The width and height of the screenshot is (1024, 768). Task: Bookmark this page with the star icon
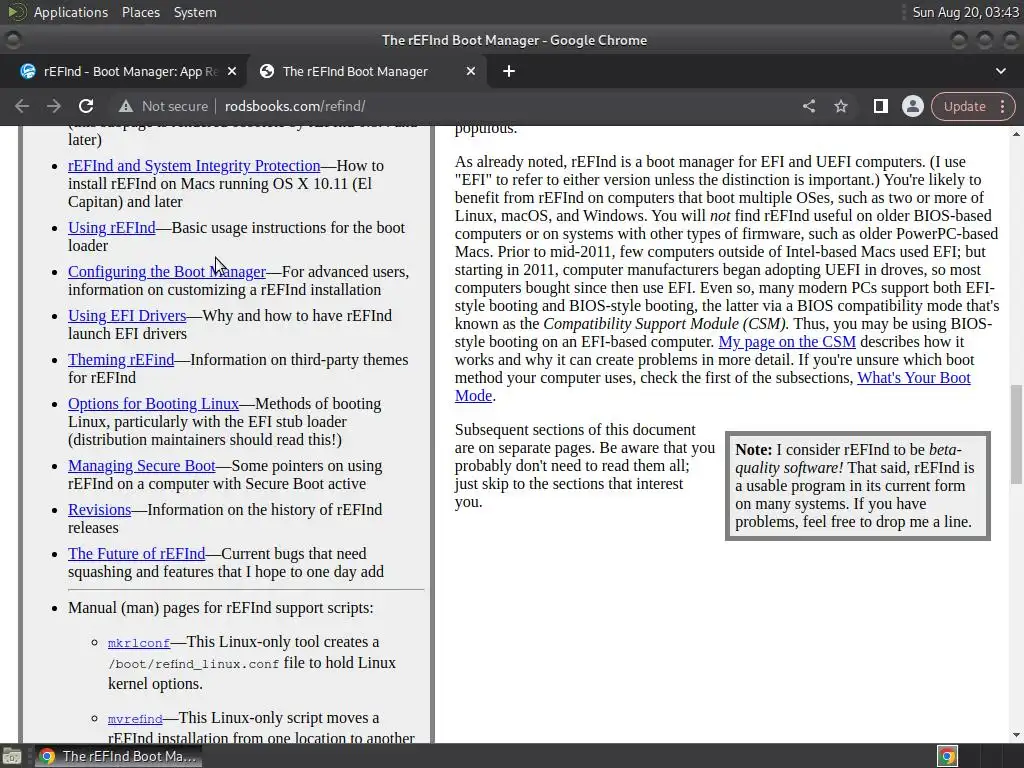coord(840,106)
